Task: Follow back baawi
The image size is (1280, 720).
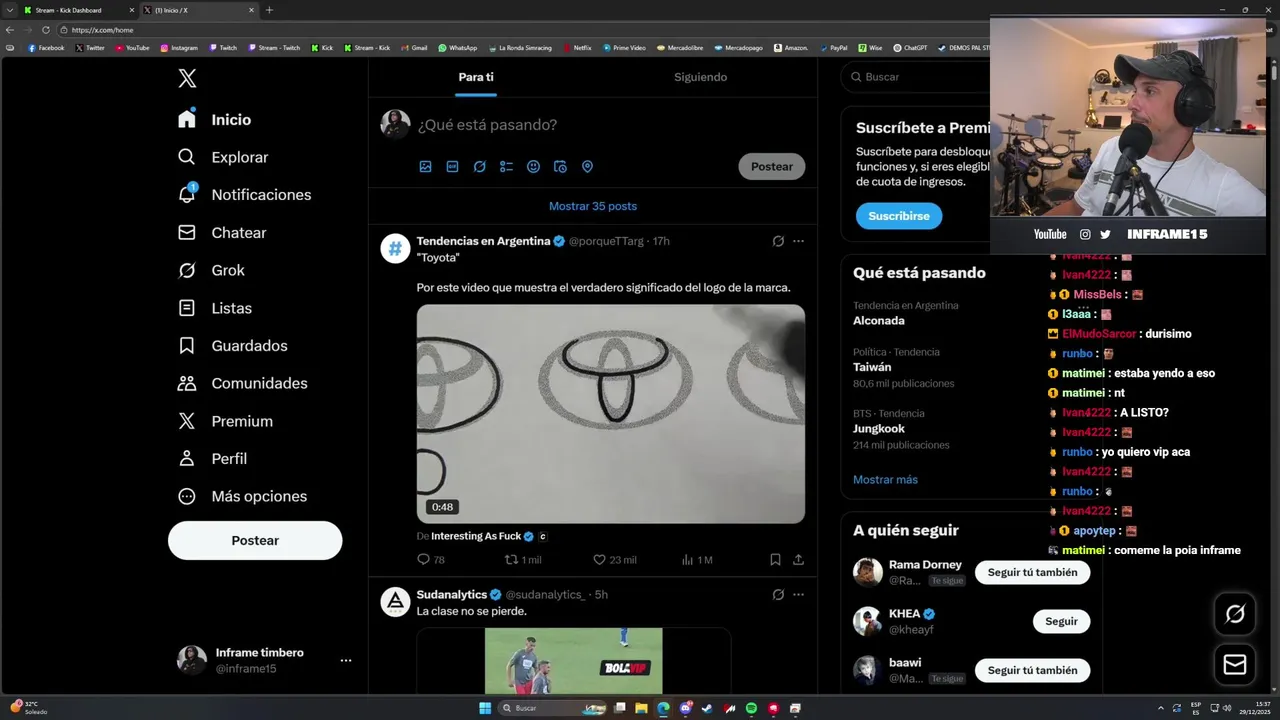Action: (1032, 670)
